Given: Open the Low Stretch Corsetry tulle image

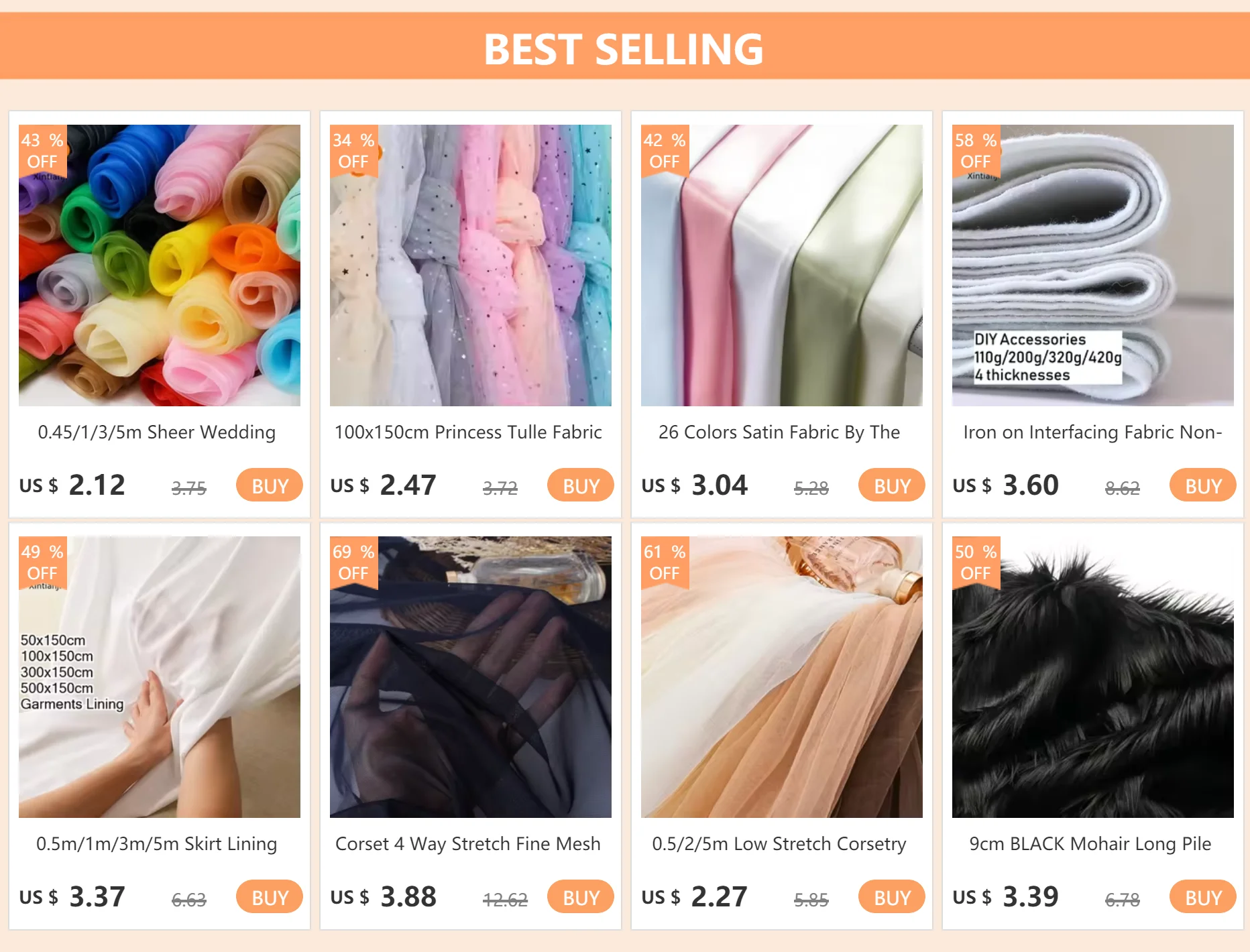Looking at the screenshot, I should (782, 677).
